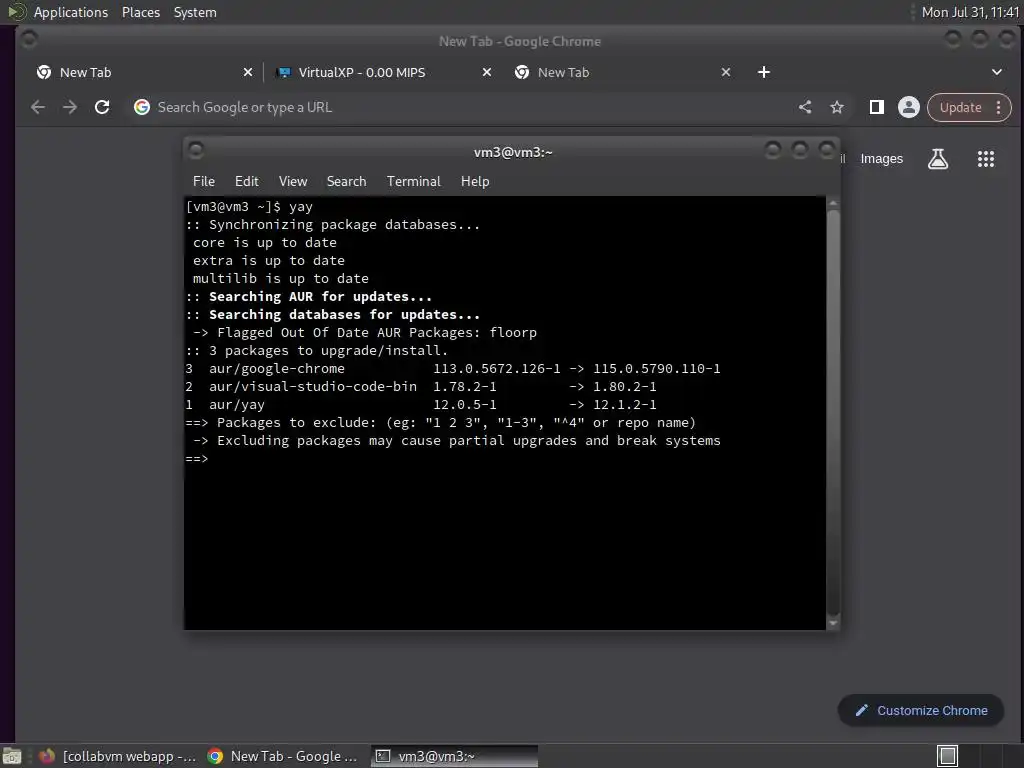Click the 'multilib is up to date' line
The width and height of the screenshot is (1024, 768).
(x=280, y=279)
